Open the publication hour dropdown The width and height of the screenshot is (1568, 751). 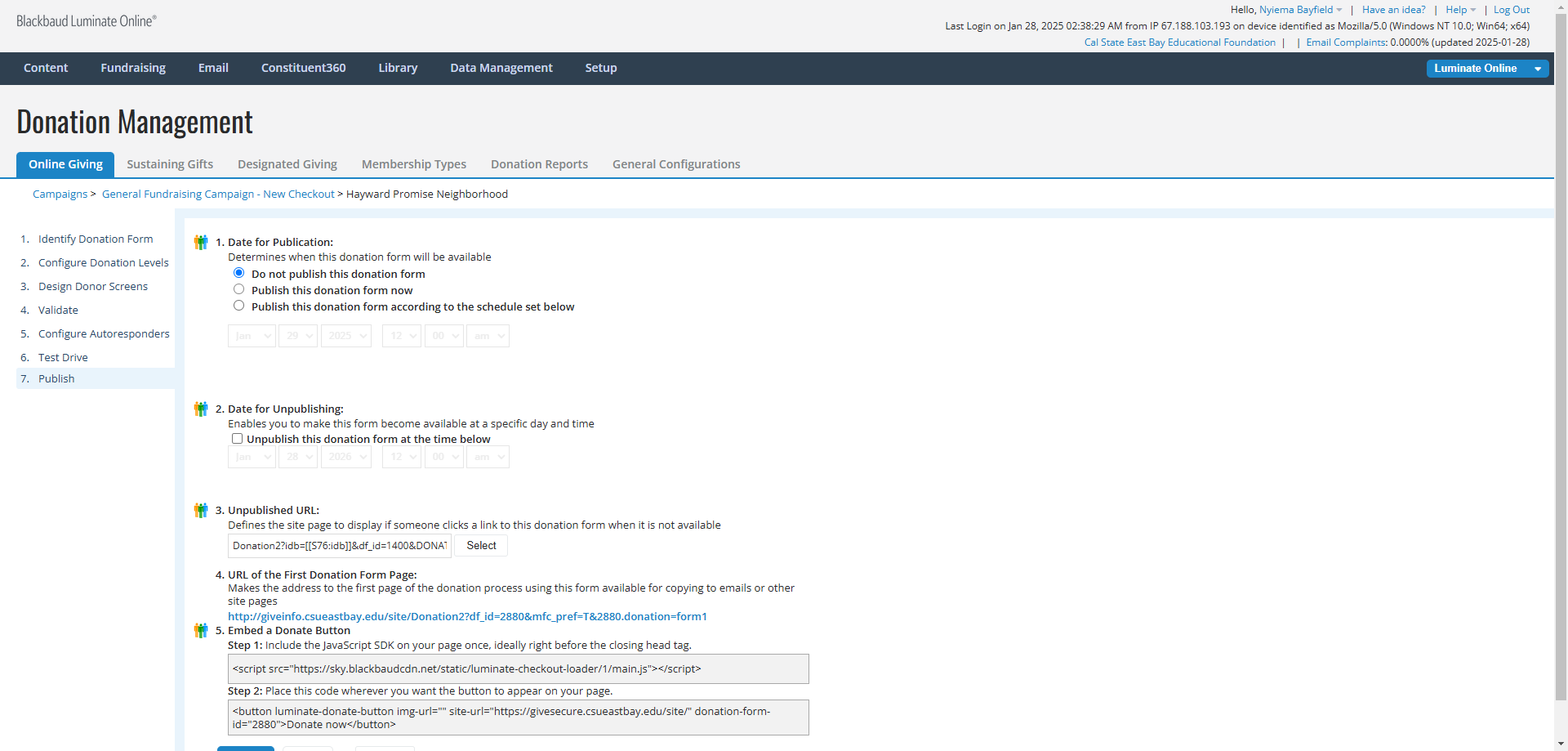click(x=402, y=336)
